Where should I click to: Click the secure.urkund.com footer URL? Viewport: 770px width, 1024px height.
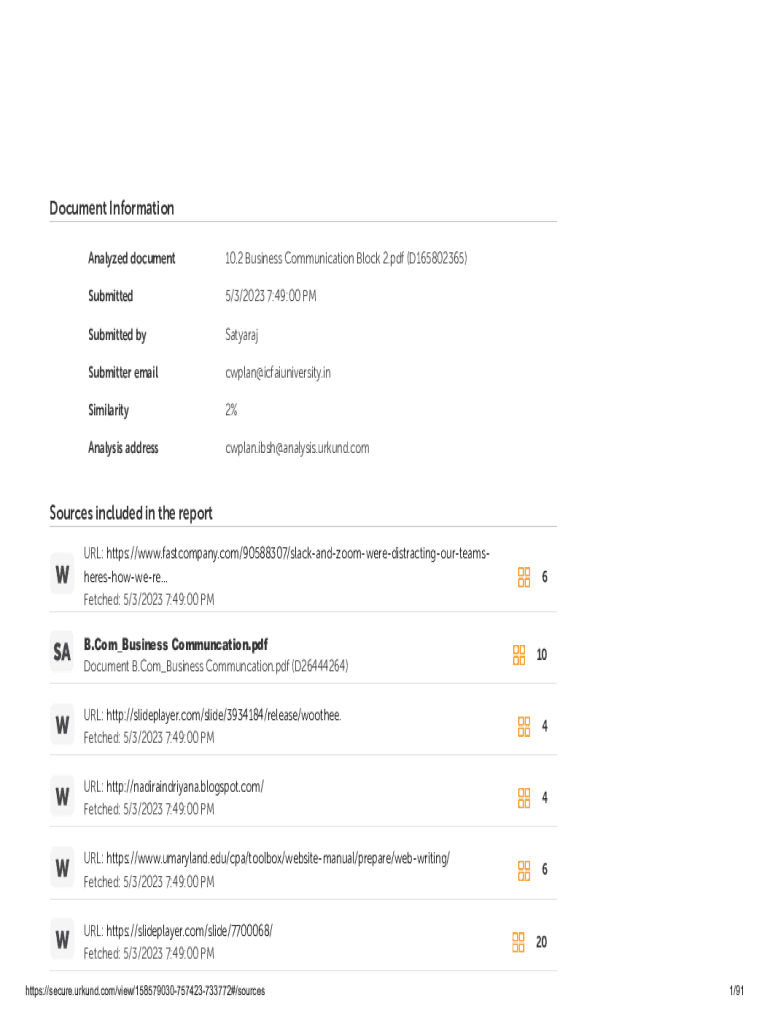(x=145, y=991)
